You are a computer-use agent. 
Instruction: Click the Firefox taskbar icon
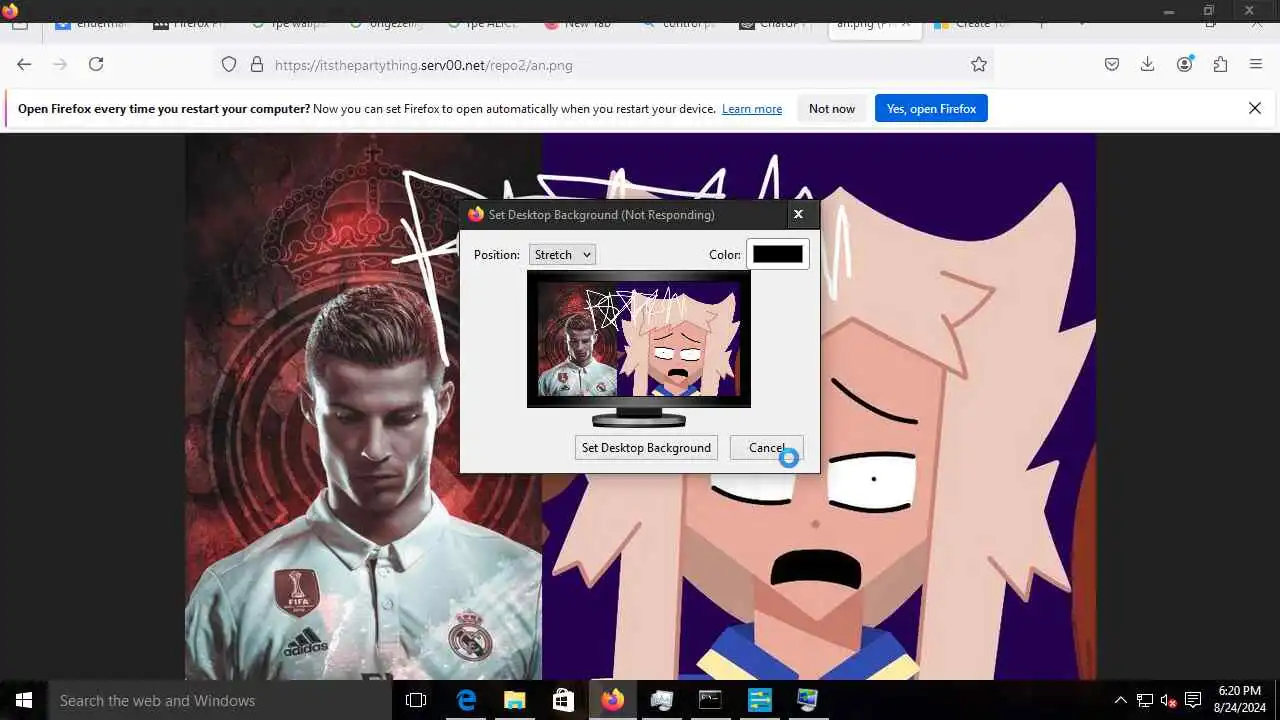click(x=612, y=700)
